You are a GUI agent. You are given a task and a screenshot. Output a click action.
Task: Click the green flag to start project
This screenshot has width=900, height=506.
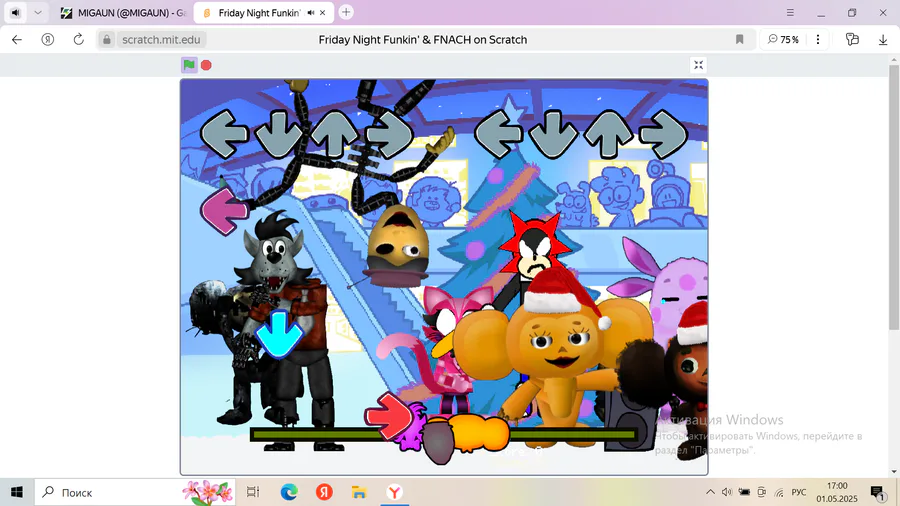click(189, 65)
